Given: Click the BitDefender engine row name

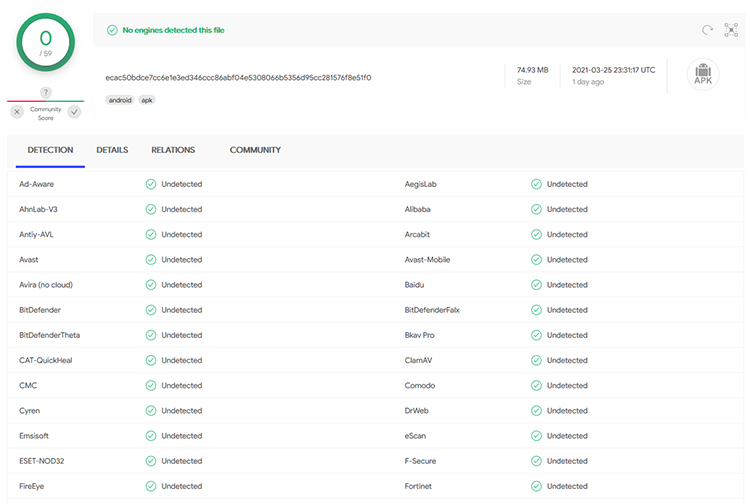Looking at the screenshot, I should [40, 310].
